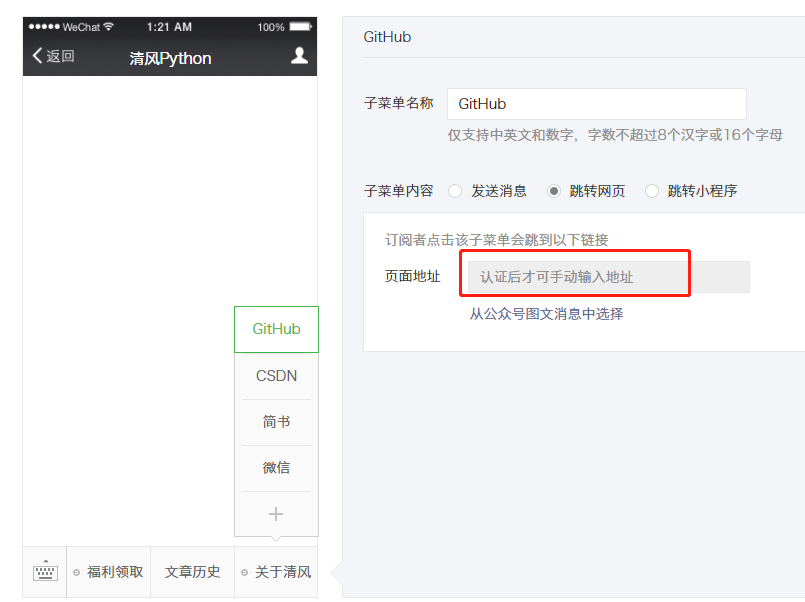The image size is (805, 602).
Task: Select the CSDN submenu item
Action: (x=276, y=376)
